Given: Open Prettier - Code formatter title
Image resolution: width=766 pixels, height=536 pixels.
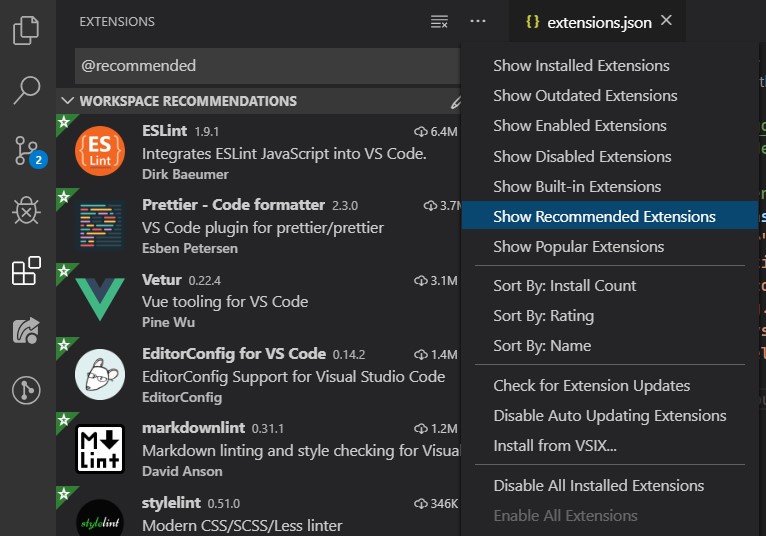Looking at the screenshot, I should pyautogui.click(x=234, y=205).
